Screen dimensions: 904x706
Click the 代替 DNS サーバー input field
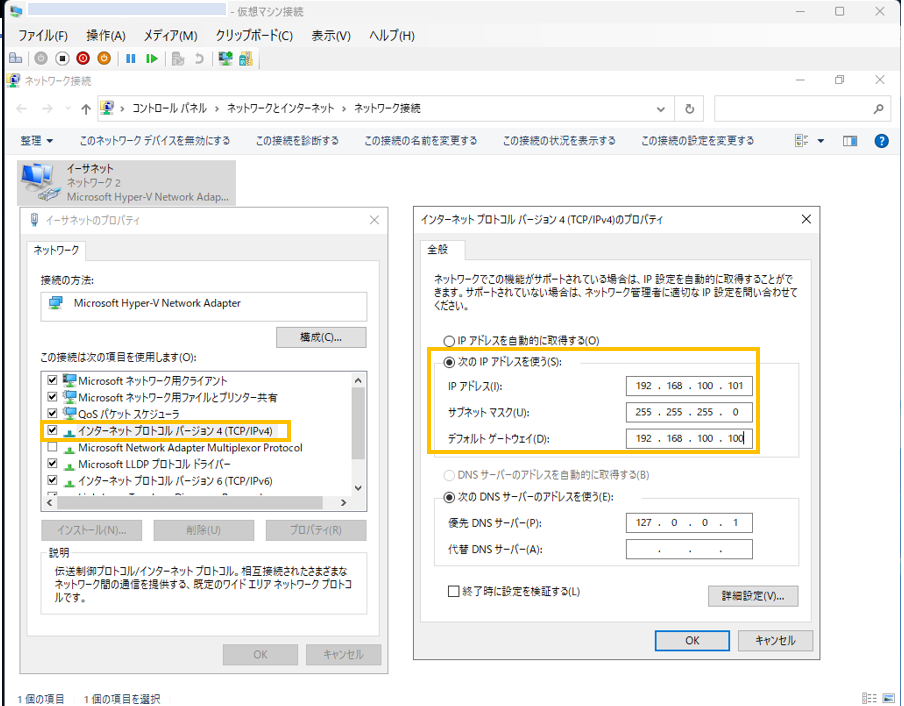(x=689, y=549)
